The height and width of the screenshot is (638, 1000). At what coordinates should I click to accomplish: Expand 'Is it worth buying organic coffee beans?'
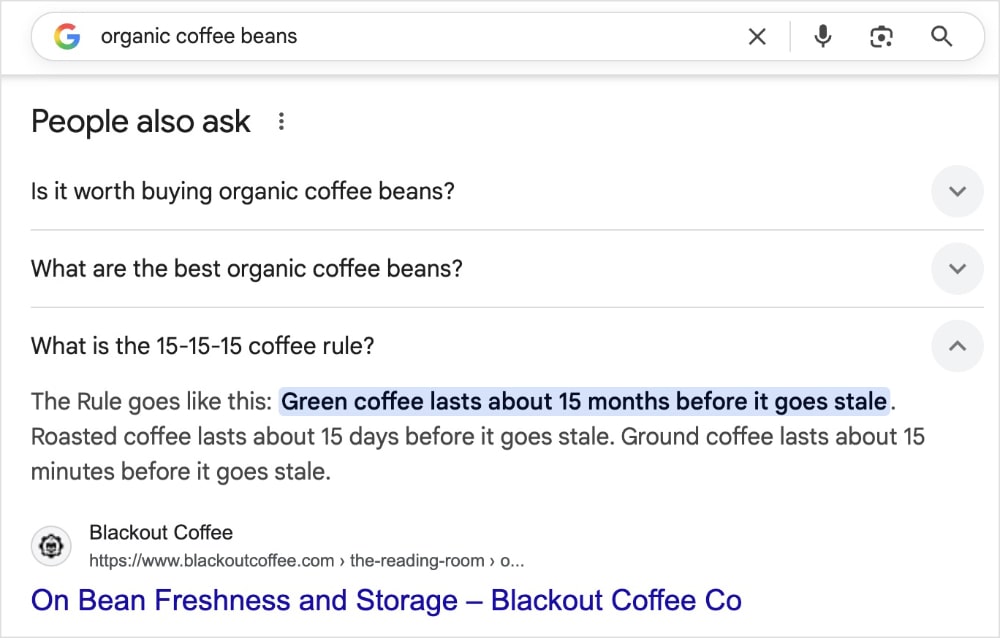(x=957, y=191)
